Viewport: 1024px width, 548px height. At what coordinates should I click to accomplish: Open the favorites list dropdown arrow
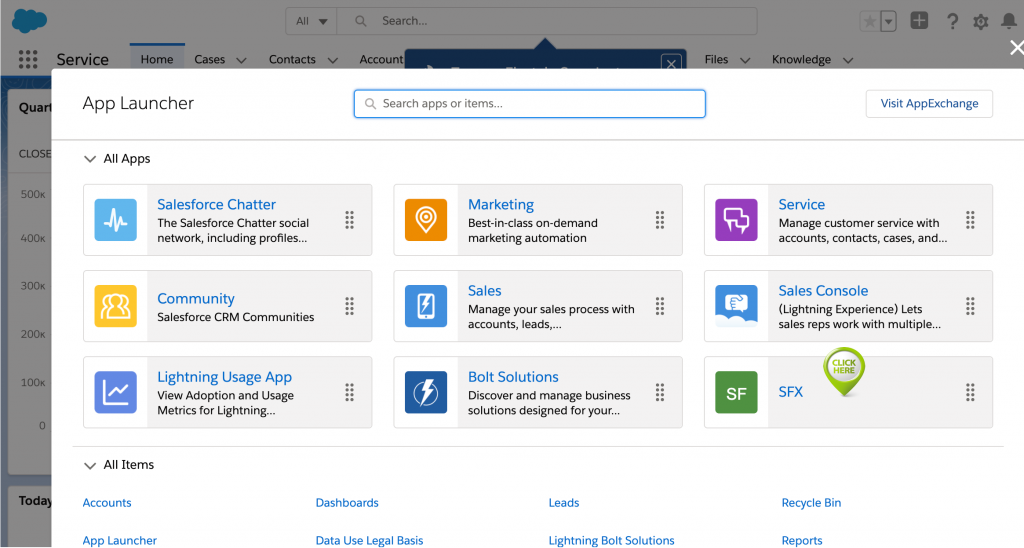click(x=888, y=22)
